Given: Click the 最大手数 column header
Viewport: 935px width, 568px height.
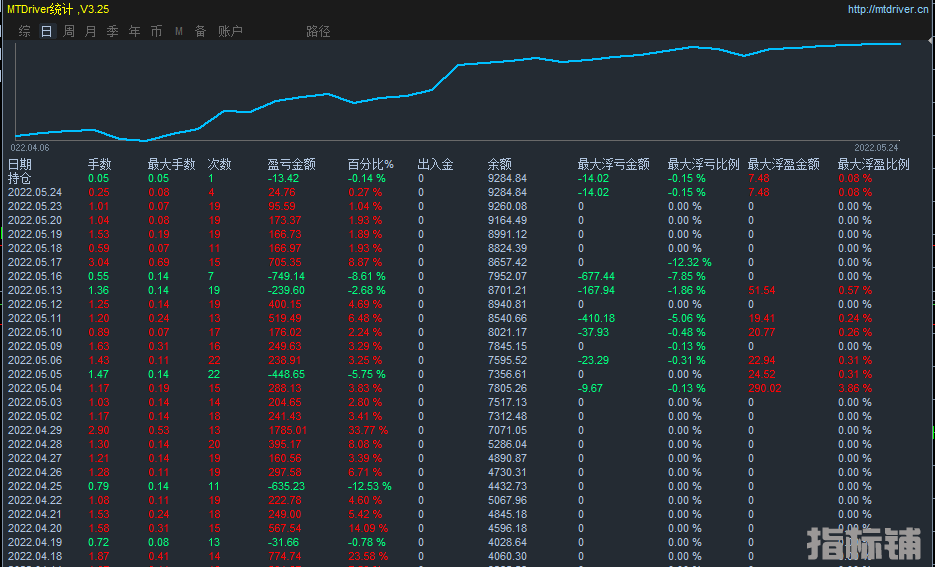Looking at the screenshot, I should coord(172,164).
